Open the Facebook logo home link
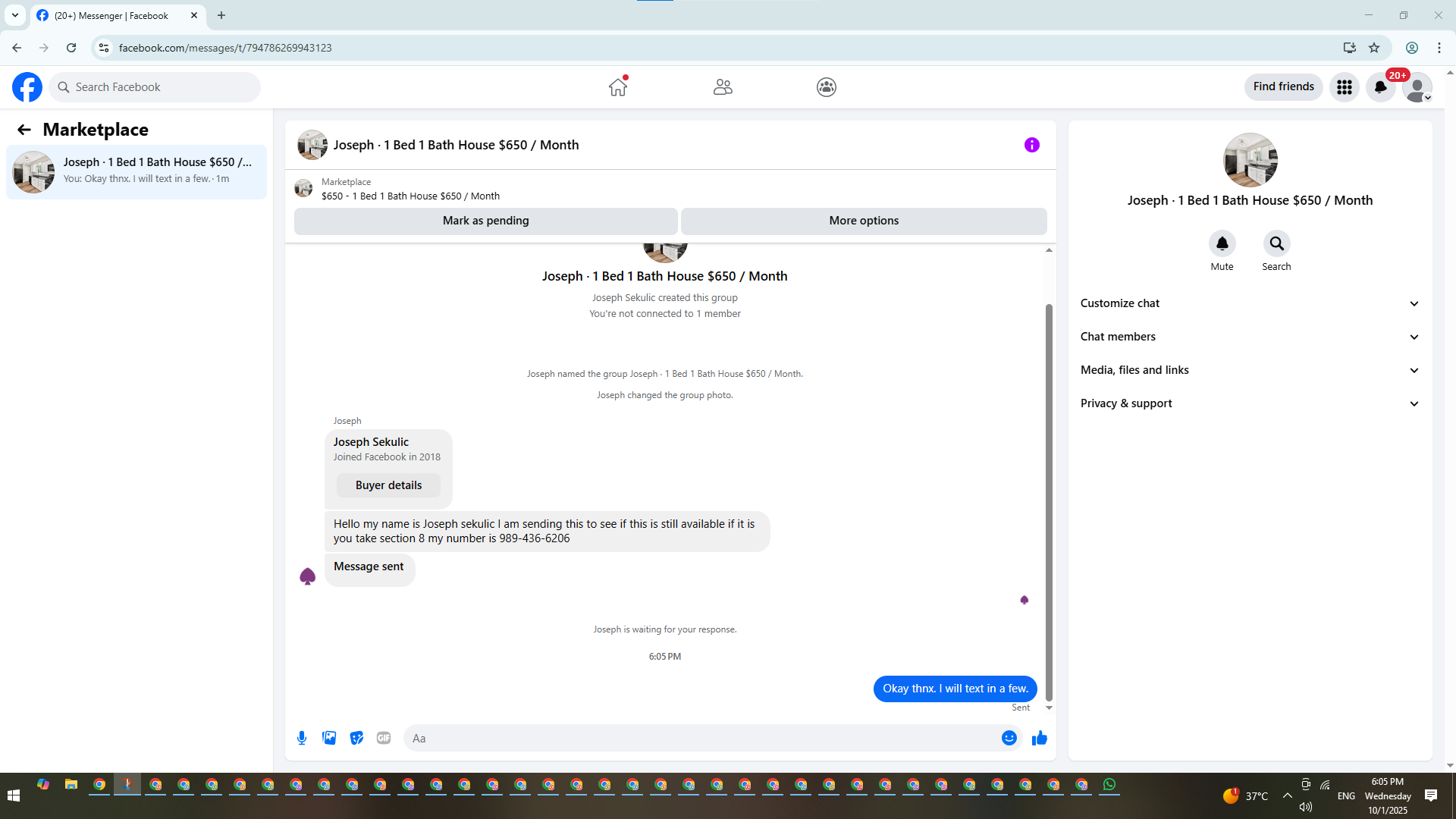1456x819 pixels. [27, 87]
